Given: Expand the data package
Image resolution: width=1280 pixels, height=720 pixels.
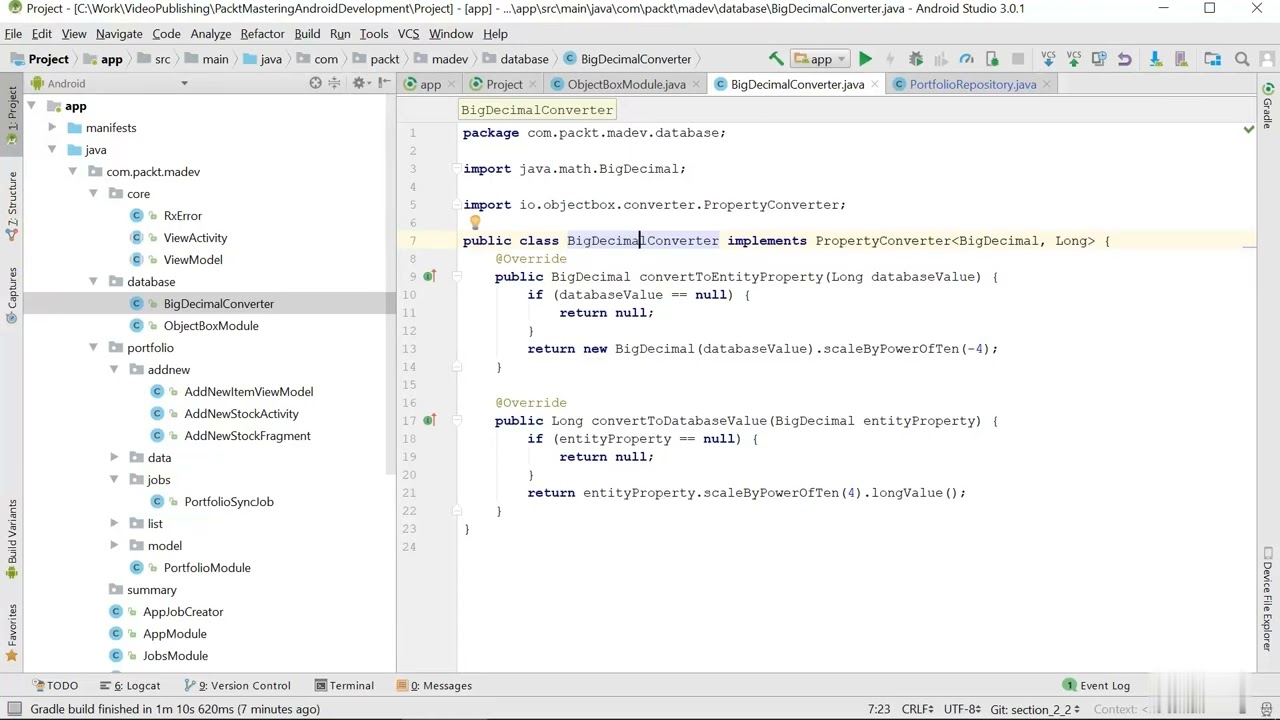Looking at the screenshot, I should (x=114, y=458).
